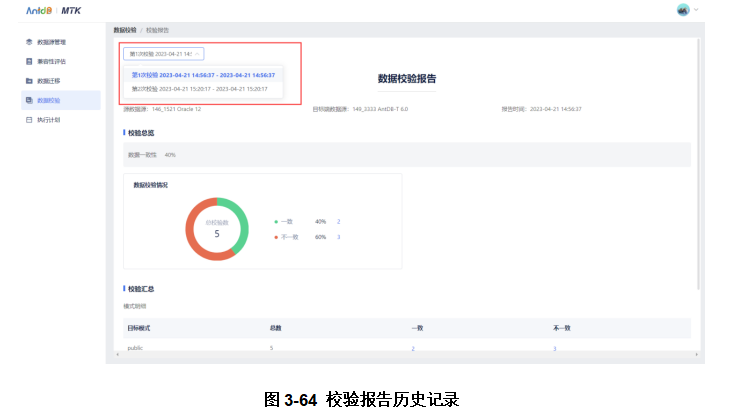Click the red segment of the donut chart
Screen dimensions: 736x414
coord(192,237)
